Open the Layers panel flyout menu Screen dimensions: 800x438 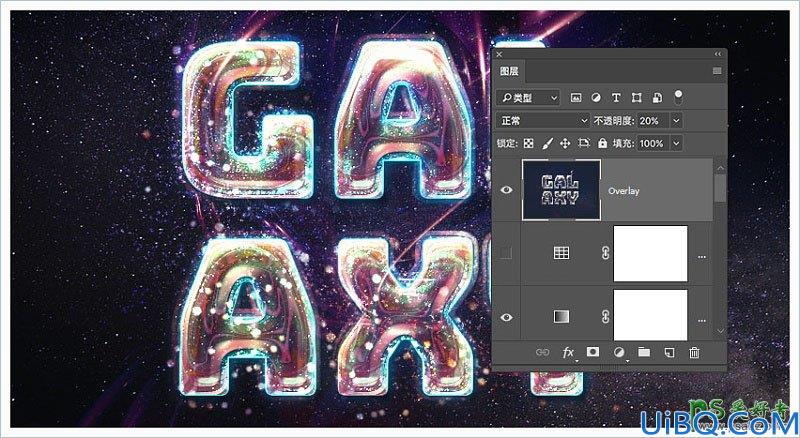[717, 71]
